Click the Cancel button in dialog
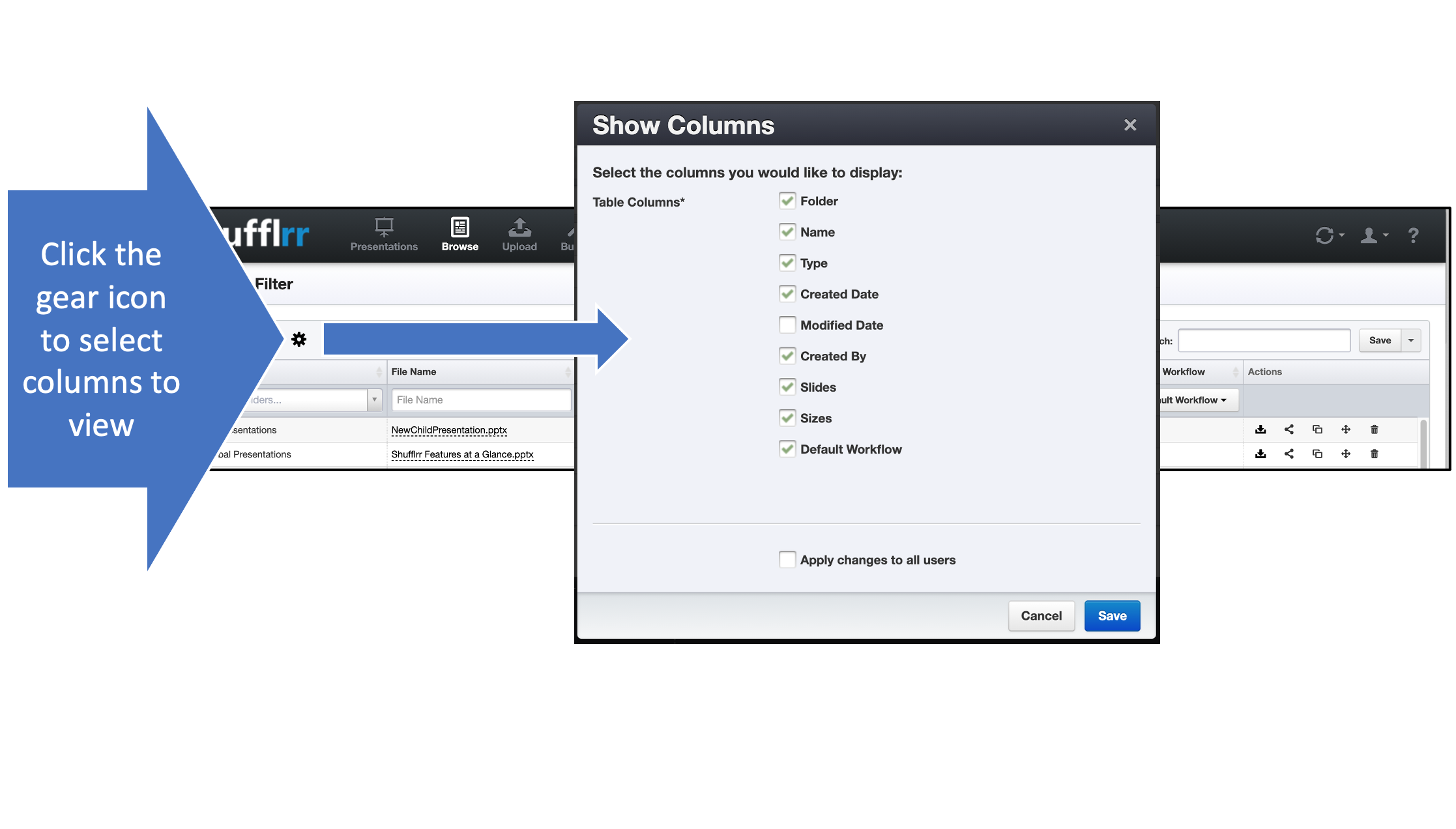 click(x=1041, y=614)
